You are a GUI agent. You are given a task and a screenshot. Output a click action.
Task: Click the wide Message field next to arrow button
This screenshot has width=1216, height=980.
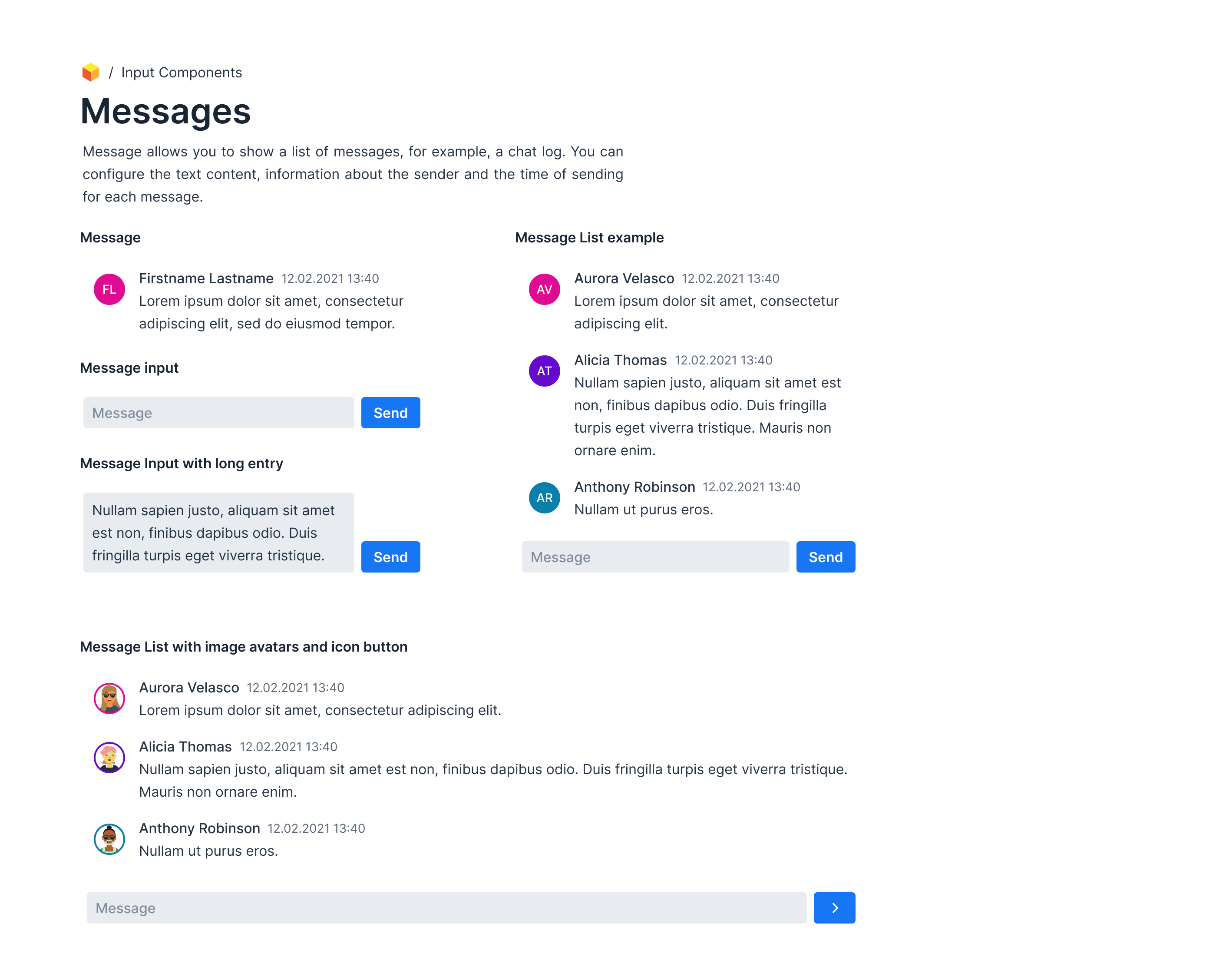[x=446, y=908]
